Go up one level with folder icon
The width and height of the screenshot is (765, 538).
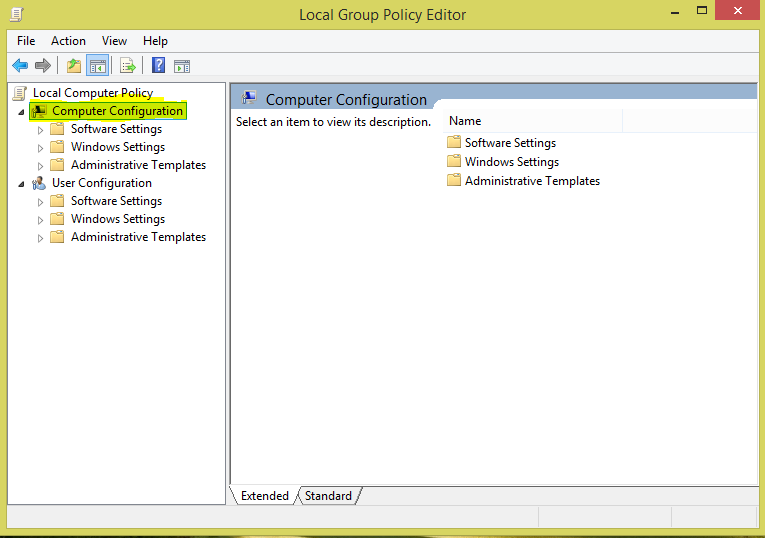74,65
